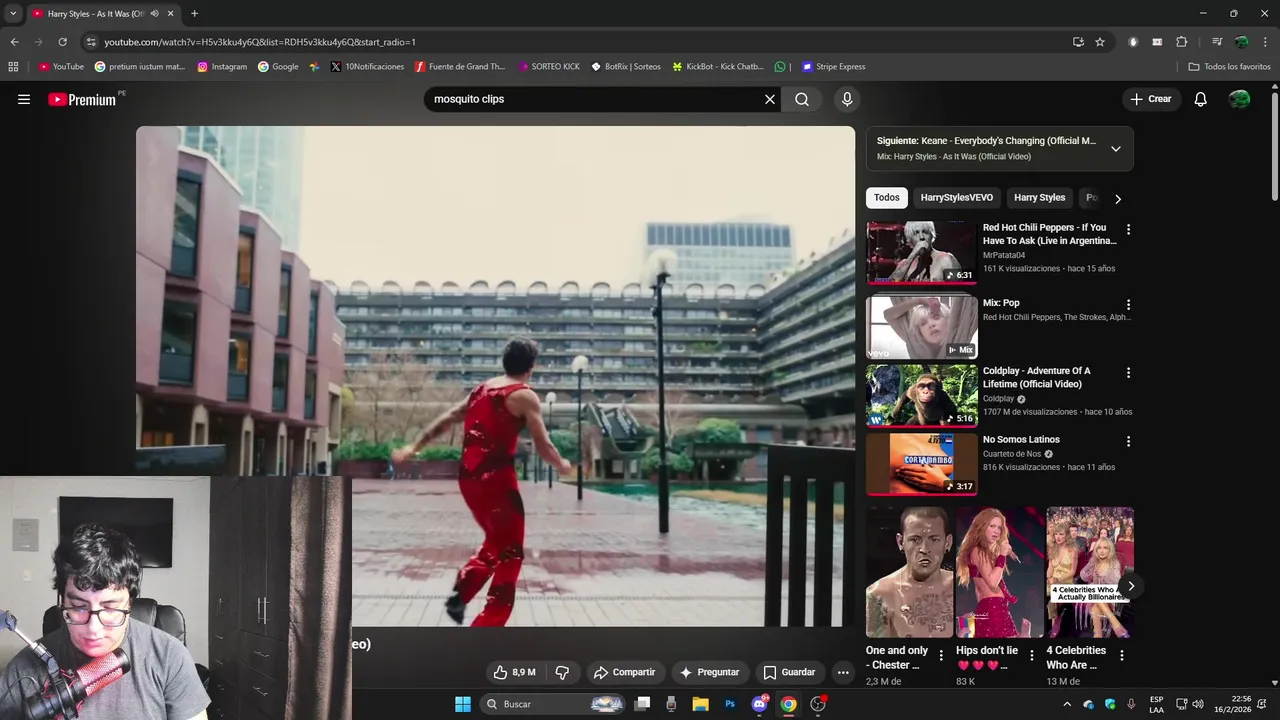This screenshot has width=1280, height=720.
Task: Open Stripe Express bookmark
Action: click(x=833, y=67)
